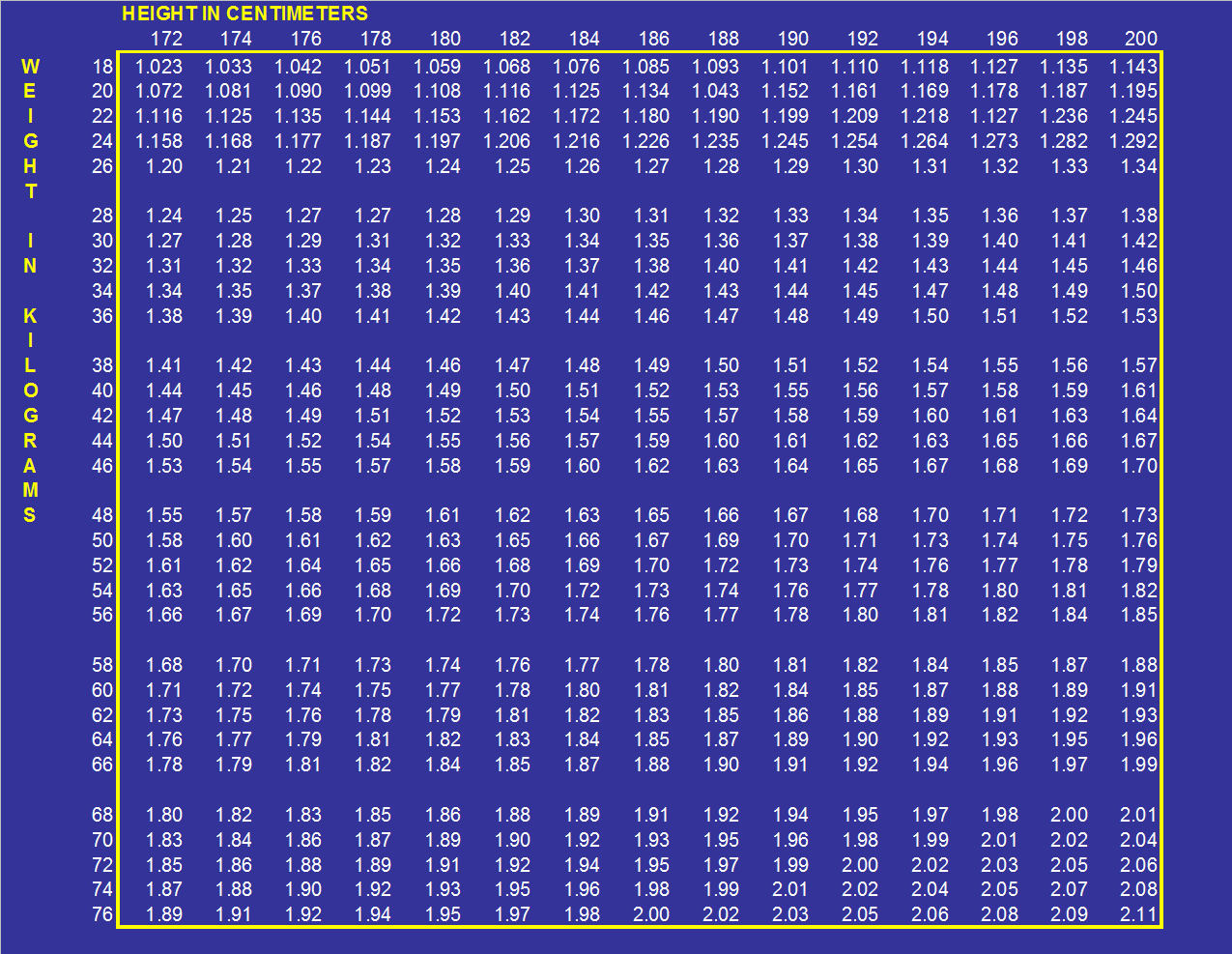
Task: Click the weight row label 36
Action: 102,316
